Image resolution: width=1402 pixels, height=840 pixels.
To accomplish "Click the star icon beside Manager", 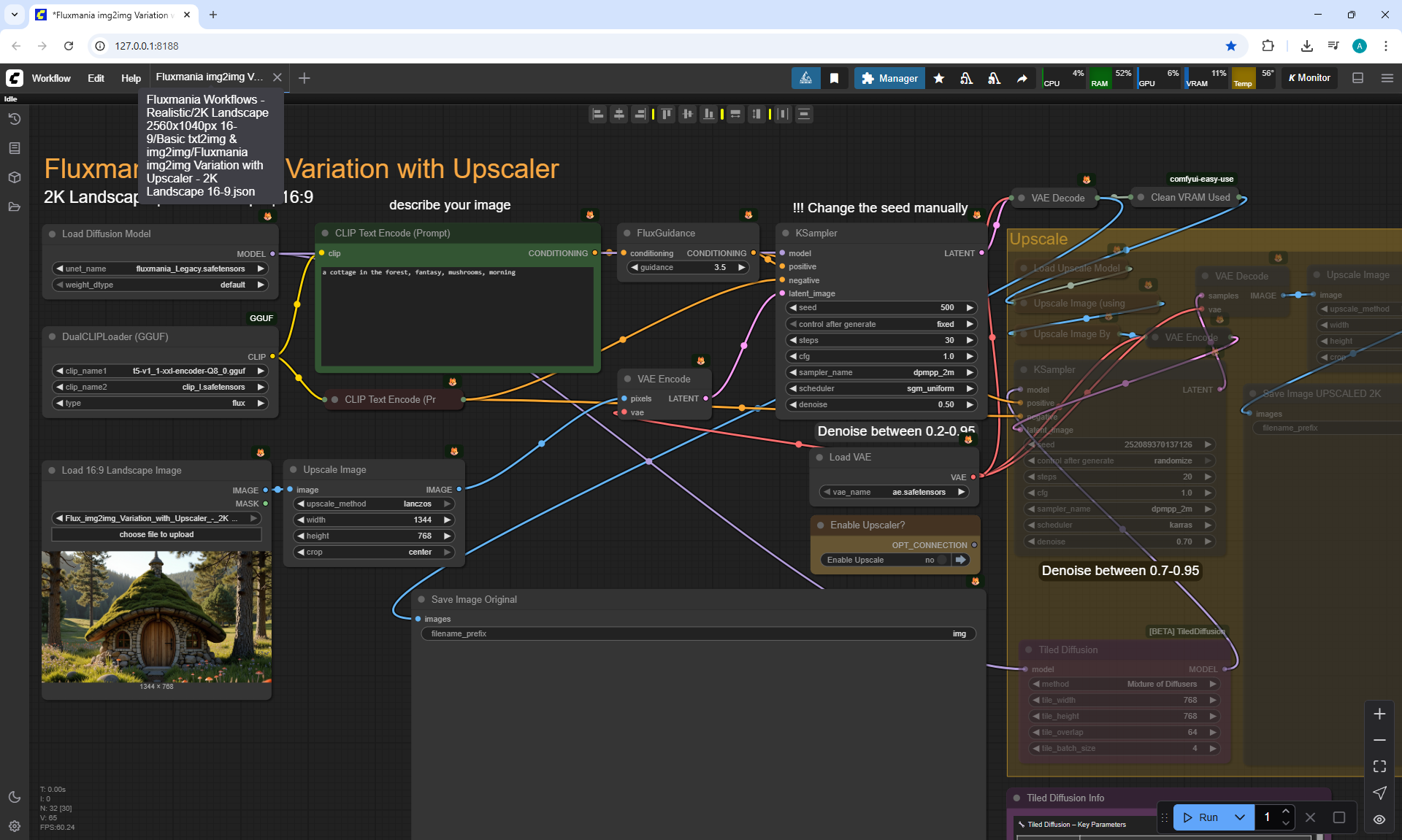I will point(939,78).
